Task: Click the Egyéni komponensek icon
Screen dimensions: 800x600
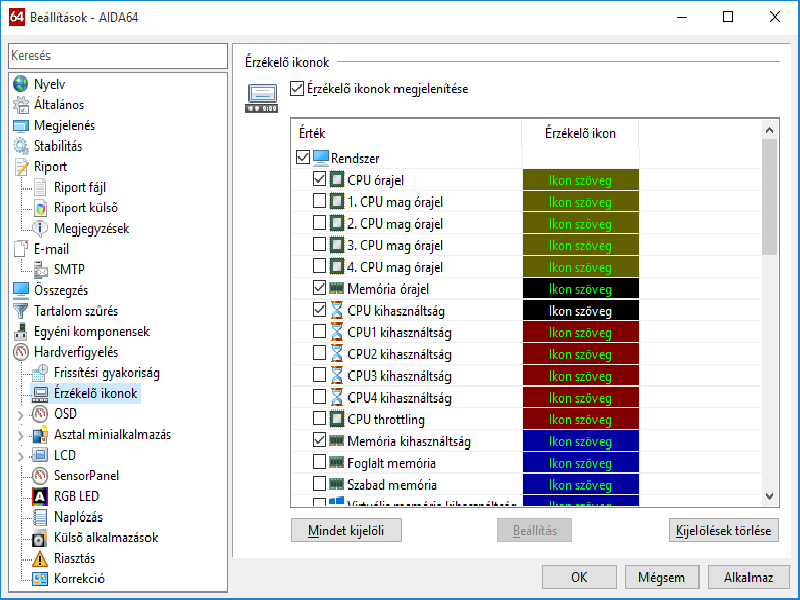Action: [20, 332]
